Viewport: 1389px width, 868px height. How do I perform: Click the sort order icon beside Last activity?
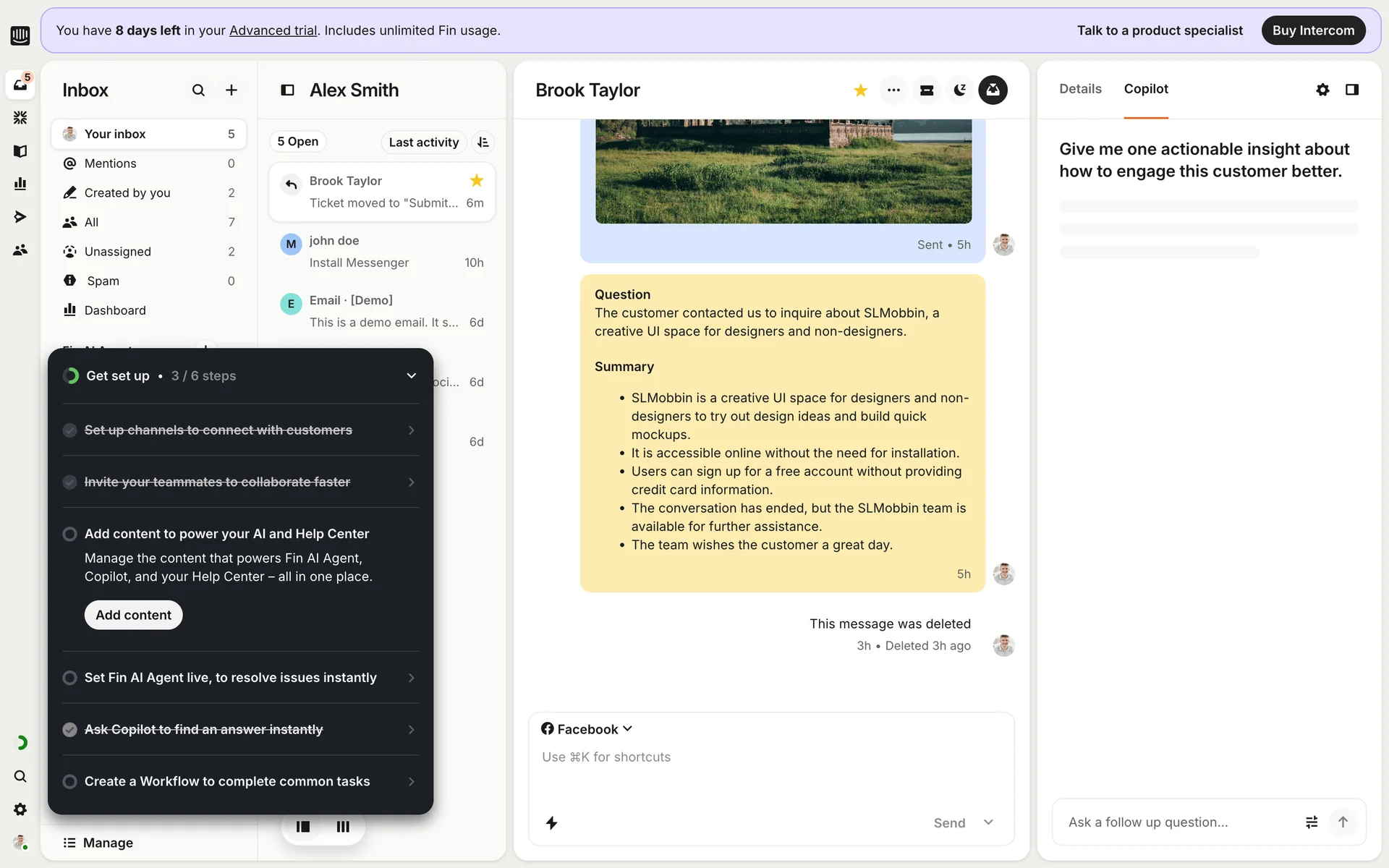[x=483, y=142]
